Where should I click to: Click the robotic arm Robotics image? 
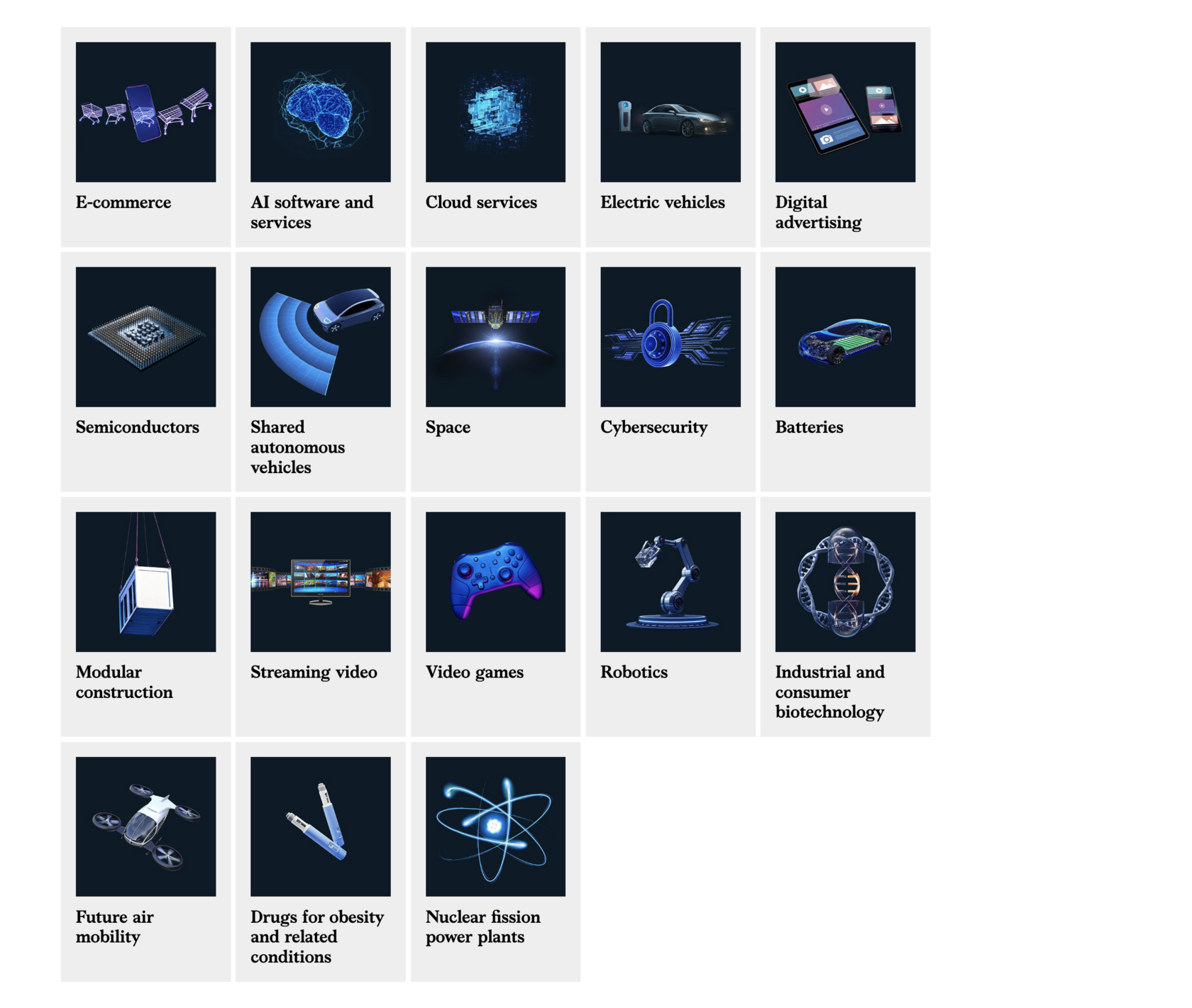pyautogui.click(x=670, y=582)
